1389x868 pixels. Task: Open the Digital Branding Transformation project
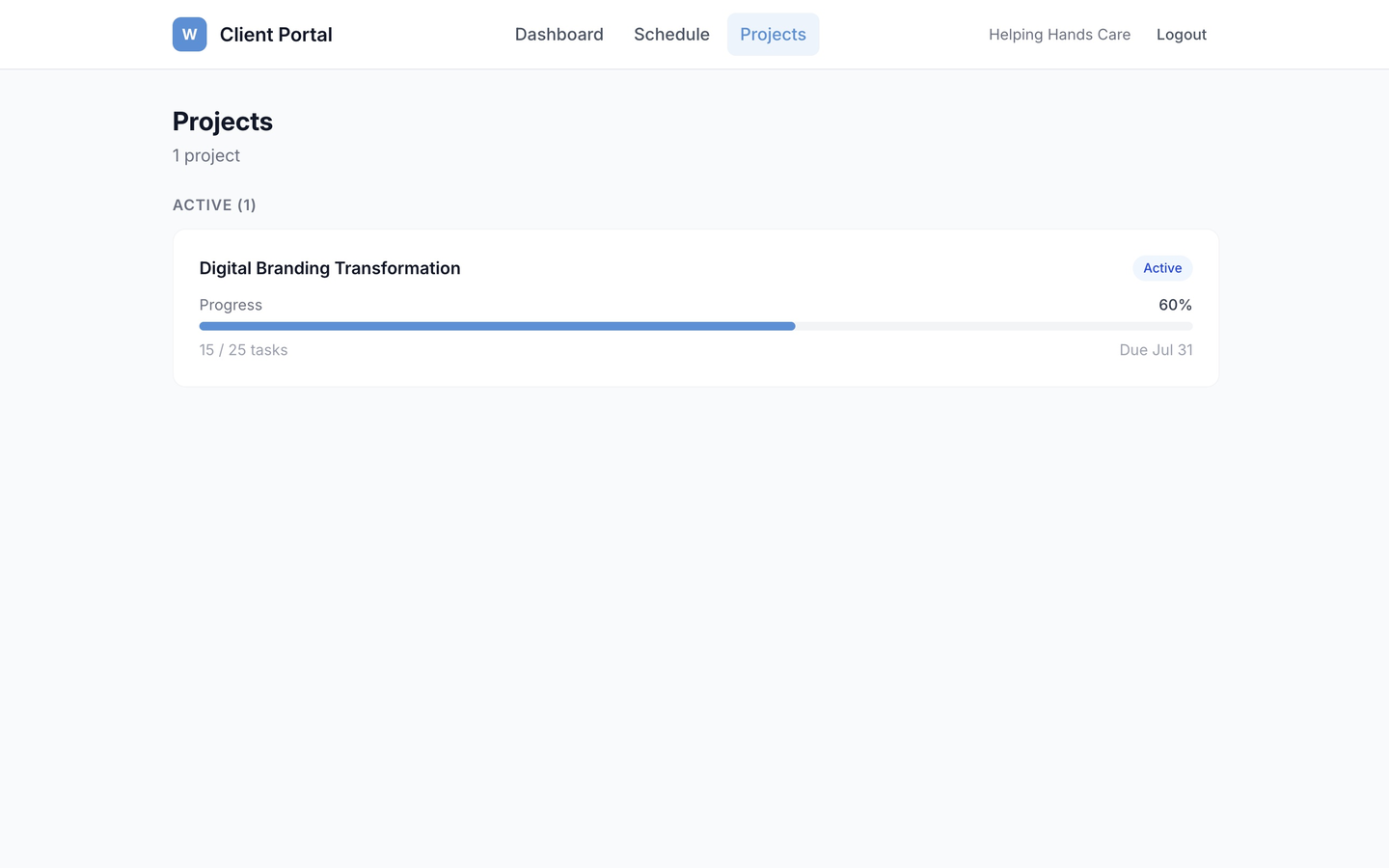click(x=329, y=268)
